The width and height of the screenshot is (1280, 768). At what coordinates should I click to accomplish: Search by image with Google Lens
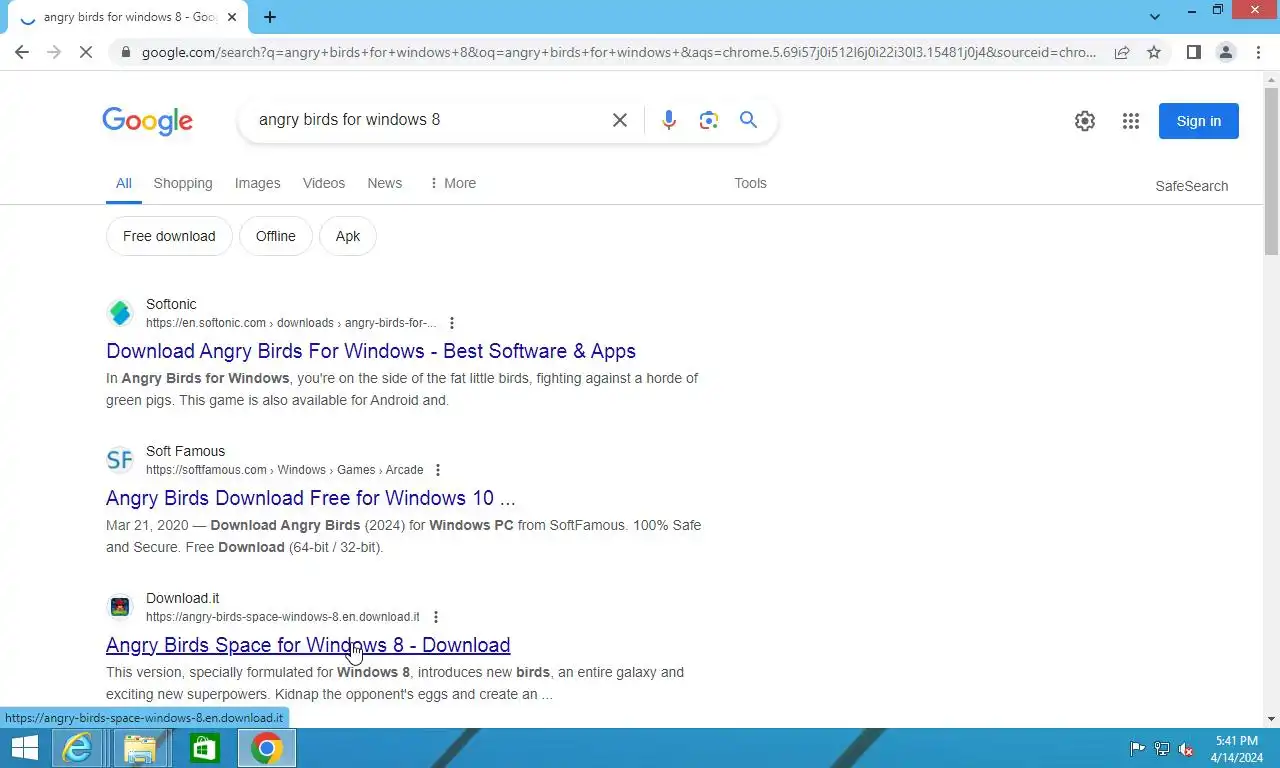pos(709,120)
